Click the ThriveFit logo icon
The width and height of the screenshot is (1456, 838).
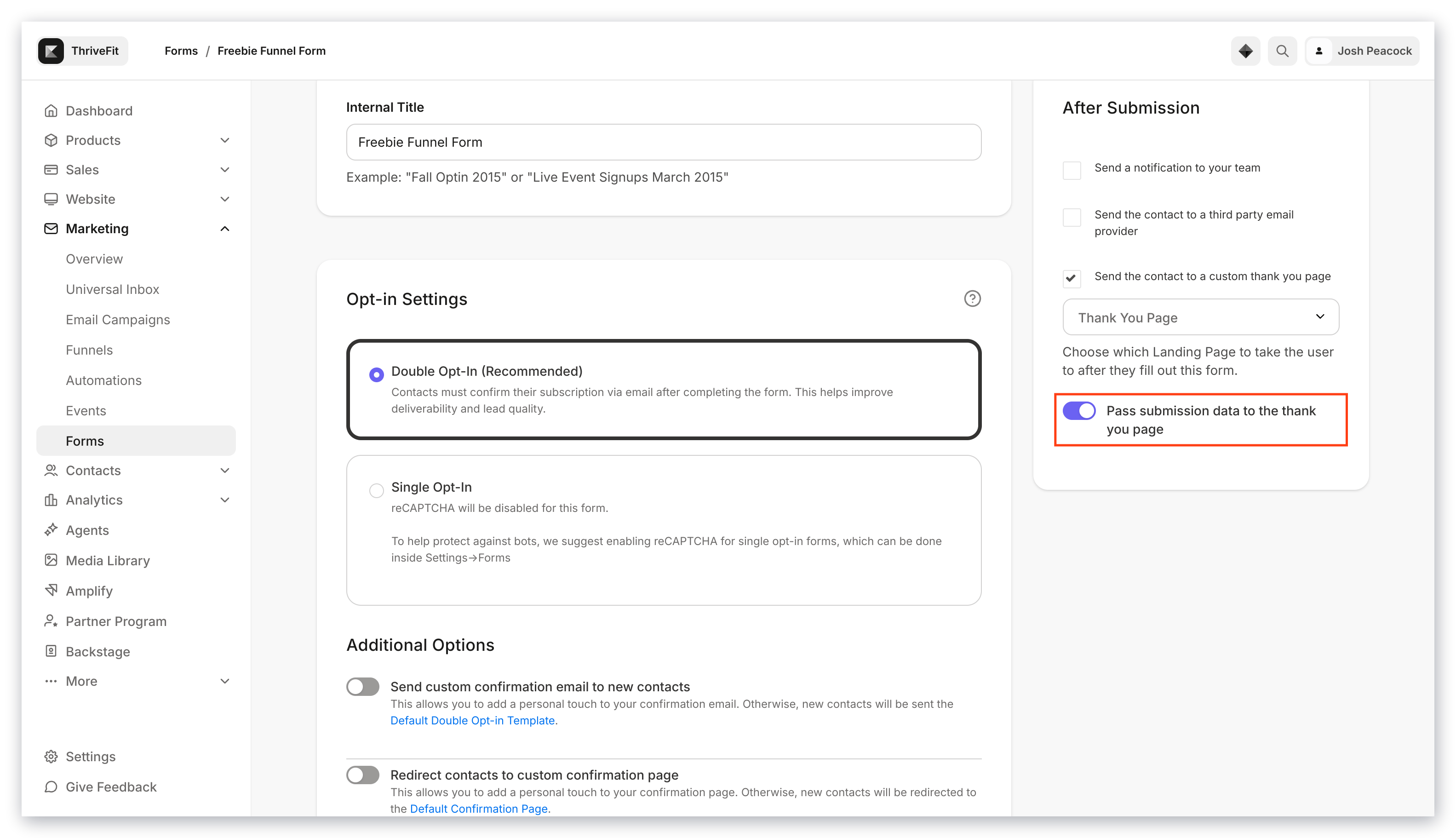[x=51, y=51]
